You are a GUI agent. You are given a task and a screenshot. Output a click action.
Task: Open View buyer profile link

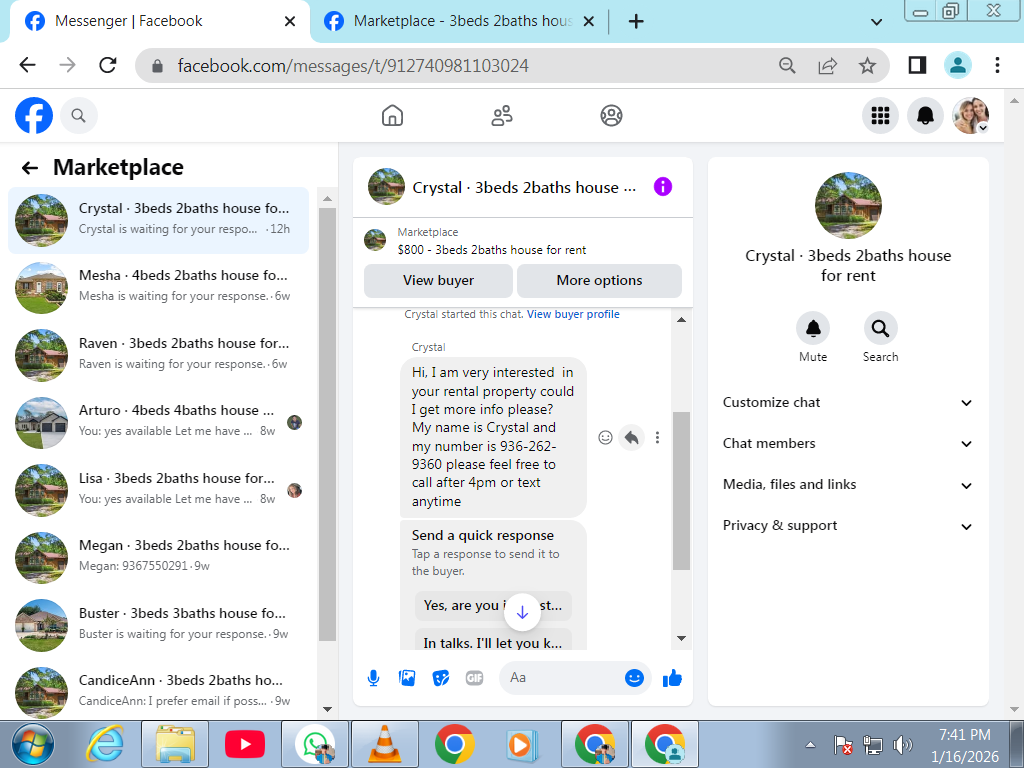coord(573,314)
